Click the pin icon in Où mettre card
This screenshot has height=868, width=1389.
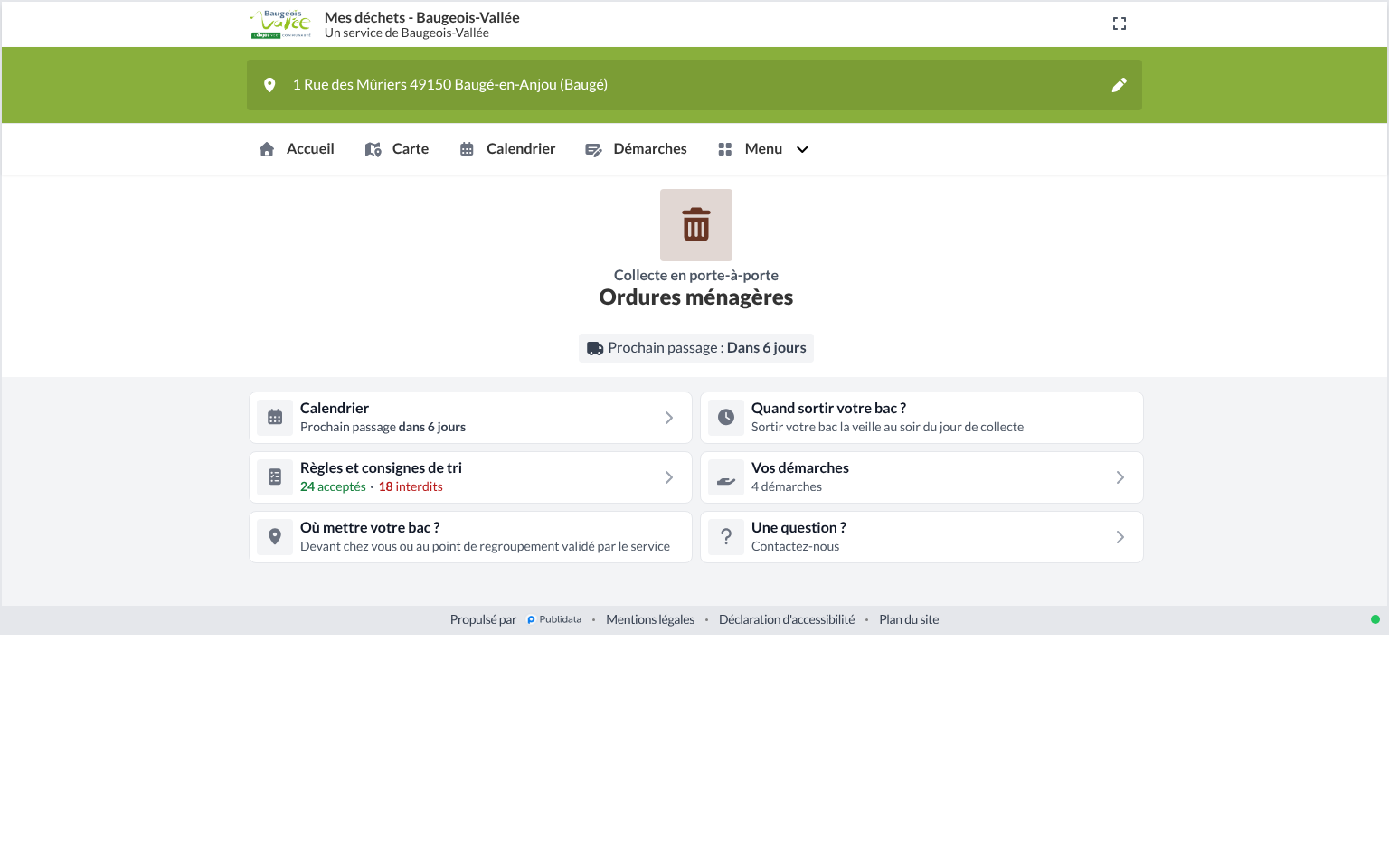(x=275, y=537)
